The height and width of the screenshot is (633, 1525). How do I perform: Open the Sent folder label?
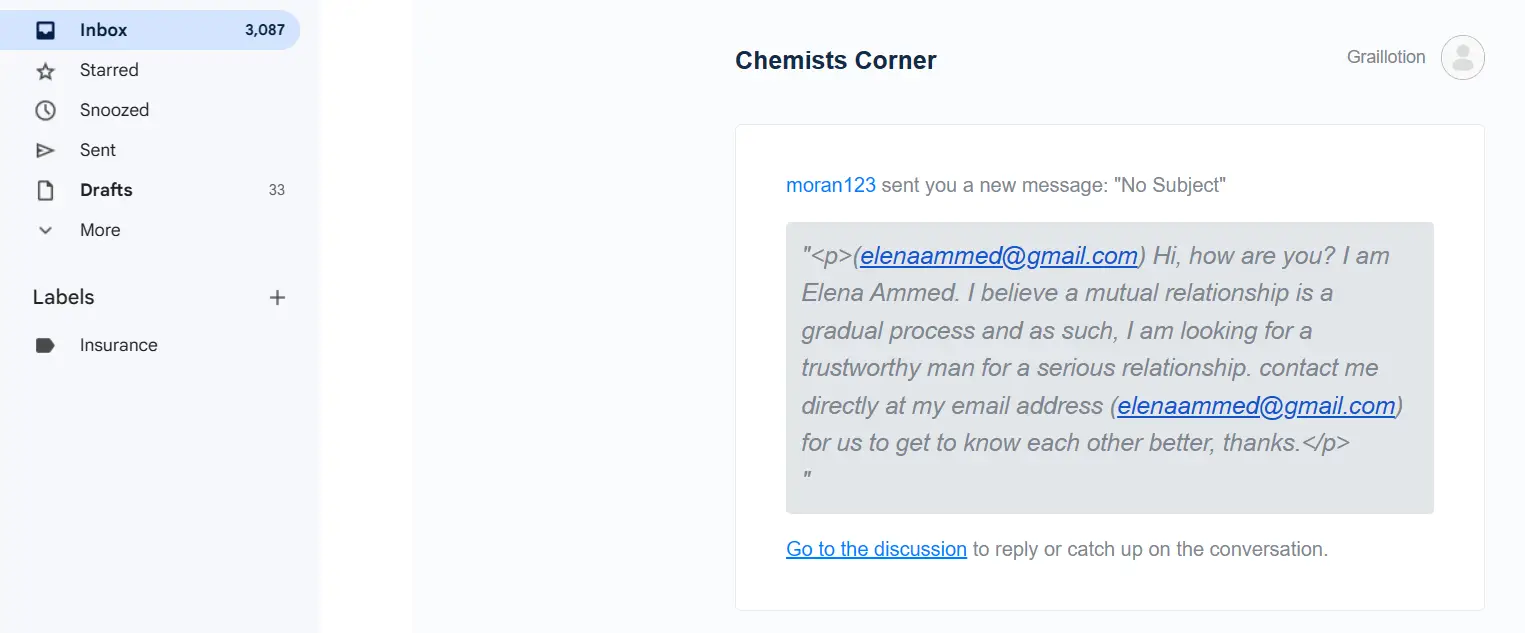pyautogui.click(x=98, y=150)
